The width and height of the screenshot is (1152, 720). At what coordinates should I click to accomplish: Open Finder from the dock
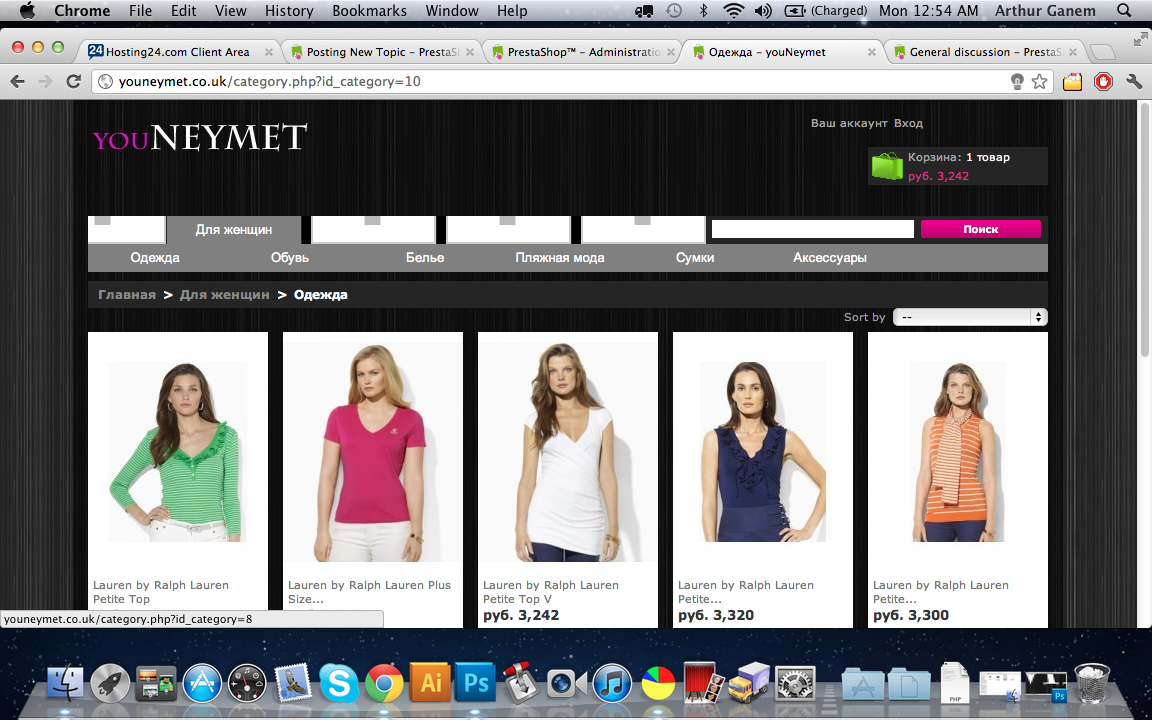pyautogui.click(x=65, y=684)
